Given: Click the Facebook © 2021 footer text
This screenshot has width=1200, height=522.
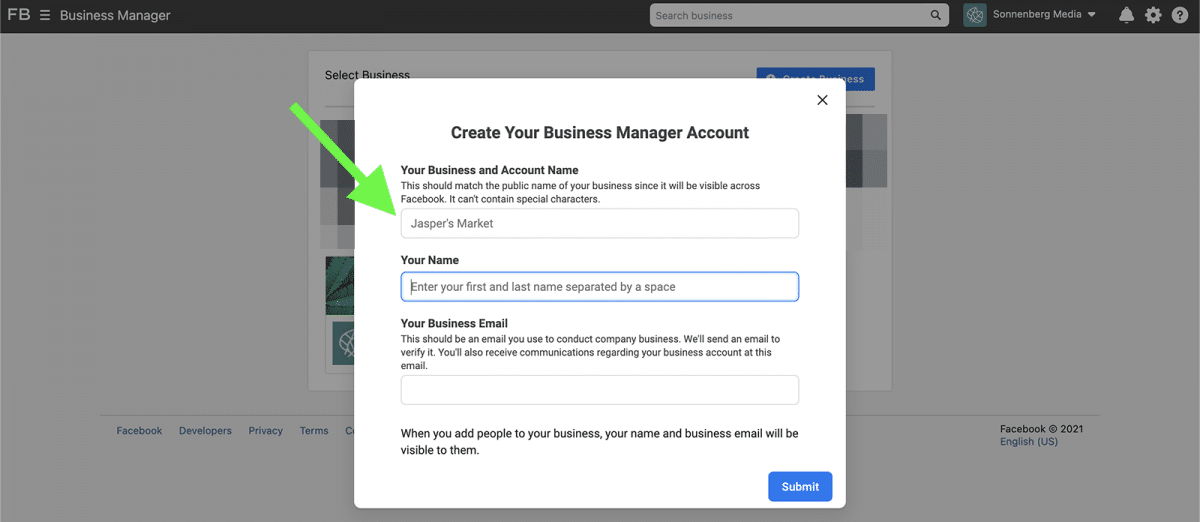Looking at the screenshot, I should coord(1042,429).
